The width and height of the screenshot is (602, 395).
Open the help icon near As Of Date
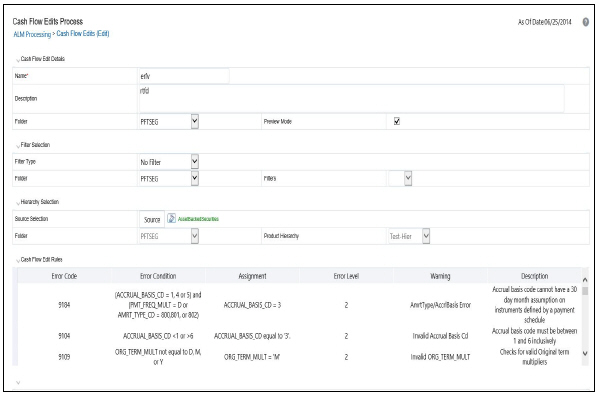click(x=585, y=22)
